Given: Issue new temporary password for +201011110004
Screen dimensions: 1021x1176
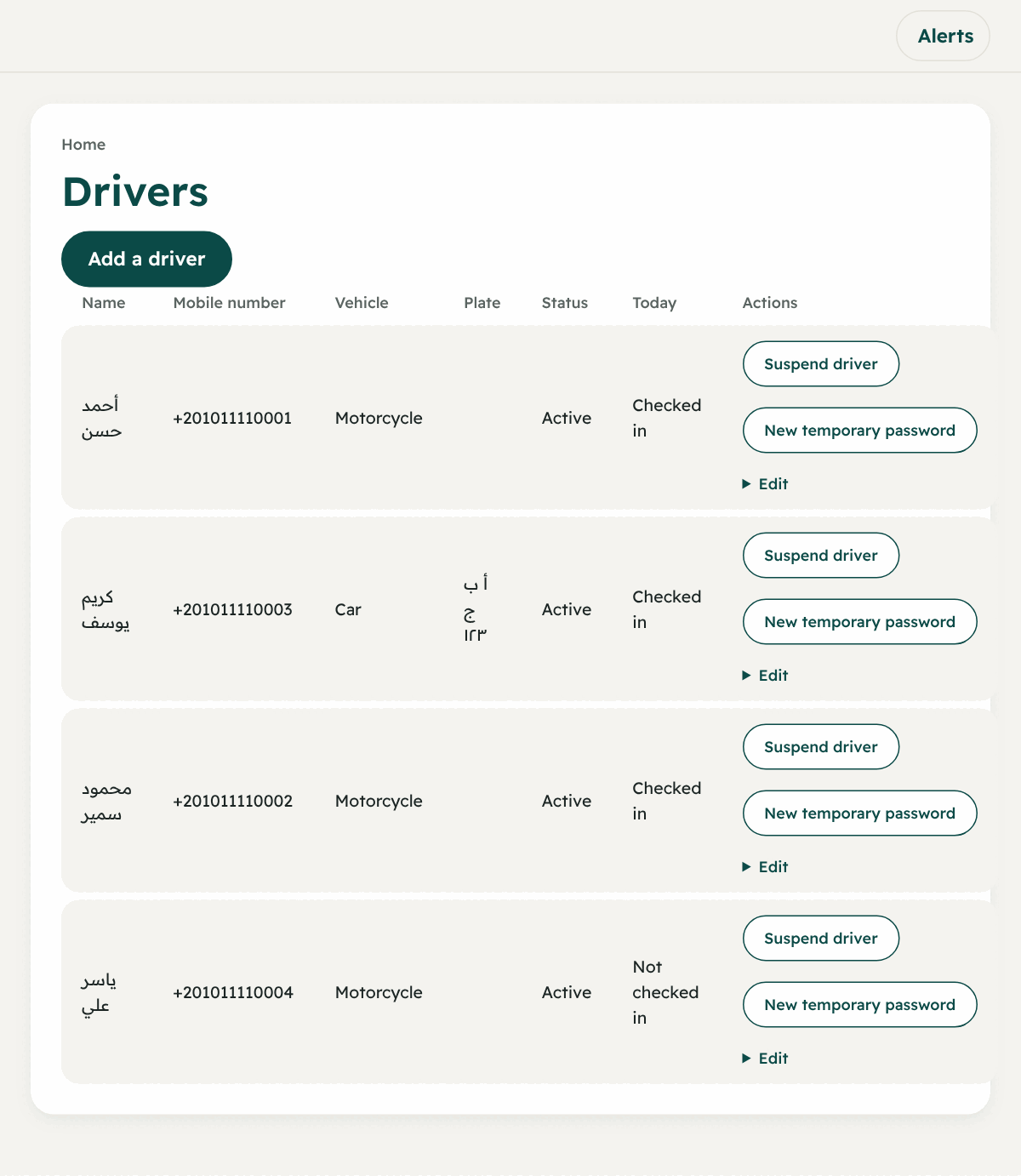Looking at the screenshot, I should 860,1005.
